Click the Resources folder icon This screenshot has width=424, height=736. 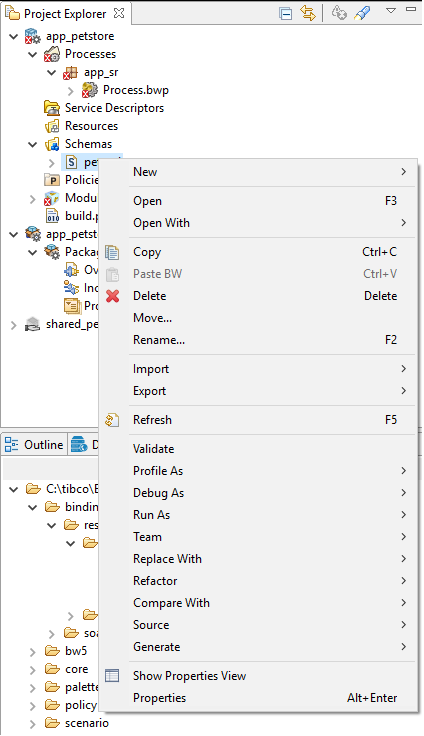52,126
